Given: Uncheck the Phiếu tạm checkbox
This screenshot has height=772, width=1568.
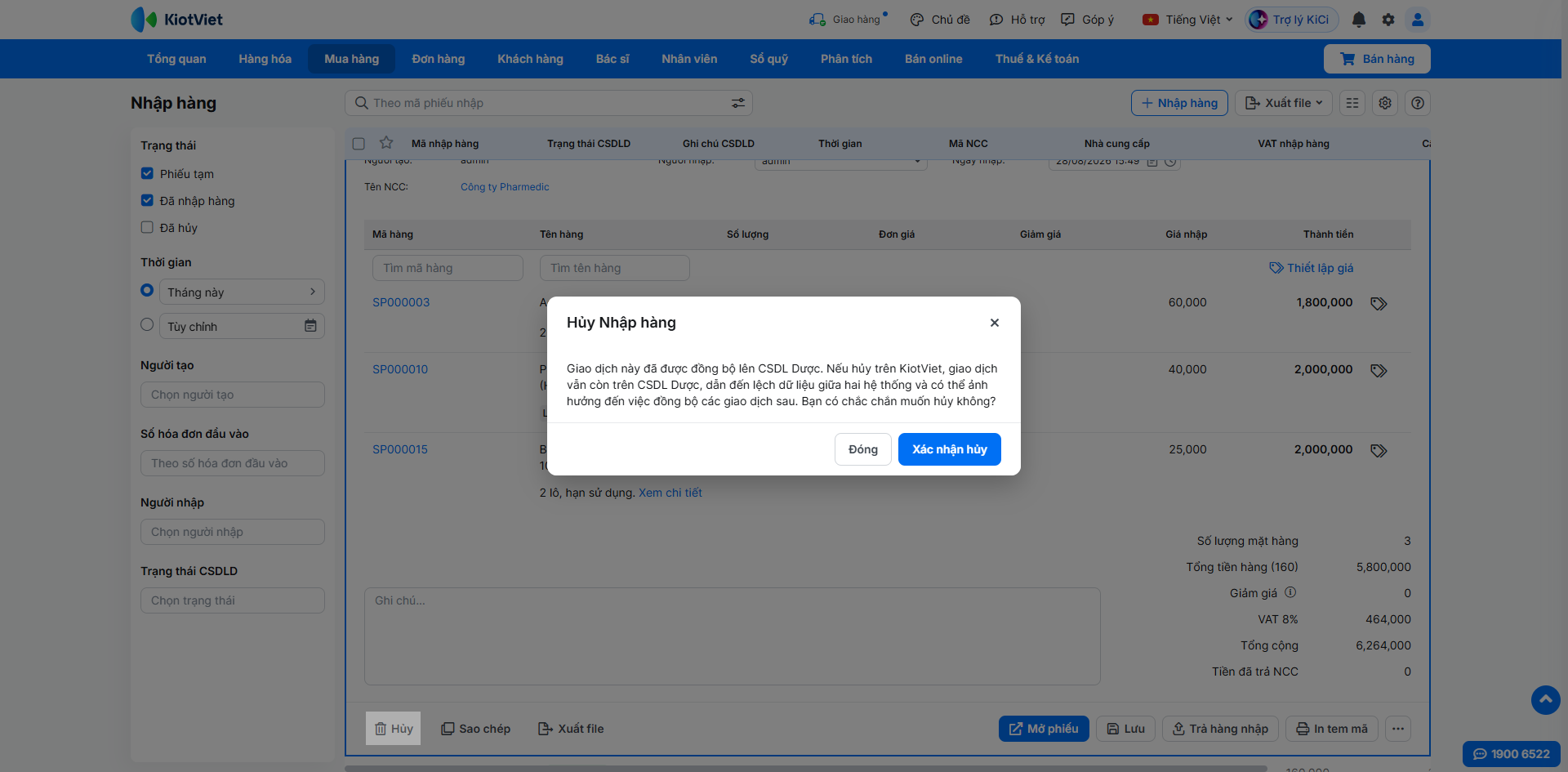Looking at the screenshot, I should click(147, 173).
